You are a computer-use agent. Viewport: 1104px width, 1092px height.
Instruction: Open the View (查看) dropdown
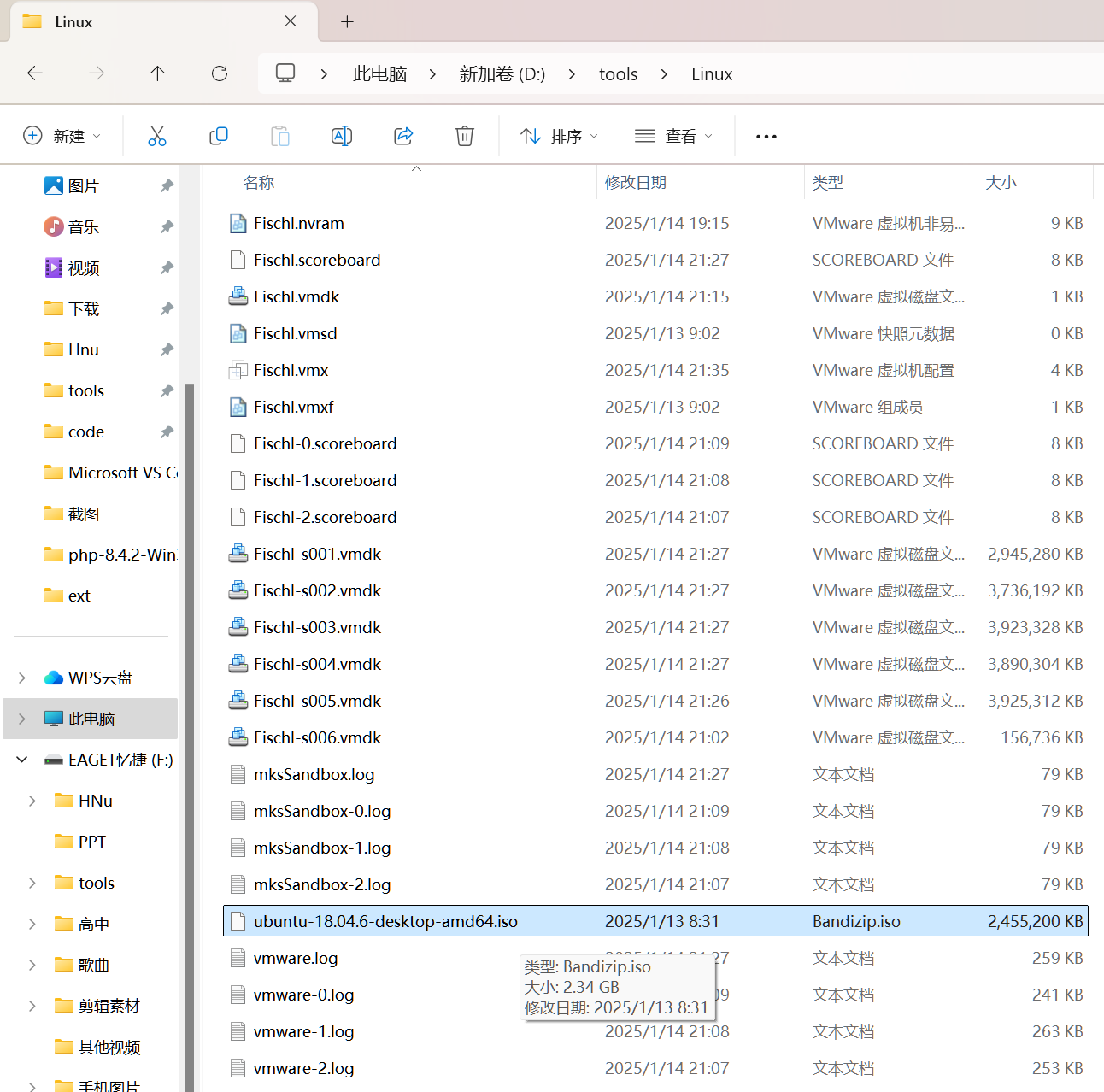coord(673,136)
